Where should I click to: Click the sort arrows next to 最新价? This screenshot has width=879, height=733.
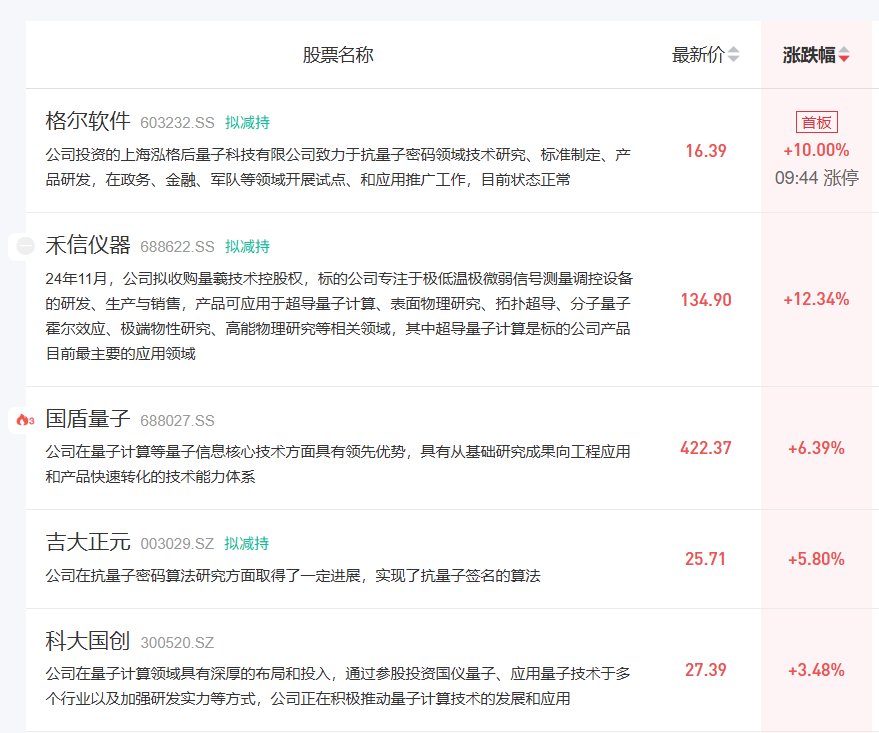point(734,55)
